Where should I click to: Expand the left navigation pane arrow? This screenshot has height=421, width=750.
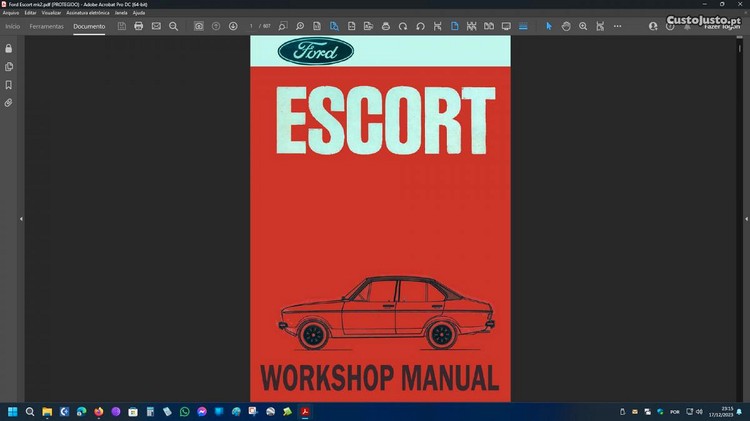coord(21,218)
